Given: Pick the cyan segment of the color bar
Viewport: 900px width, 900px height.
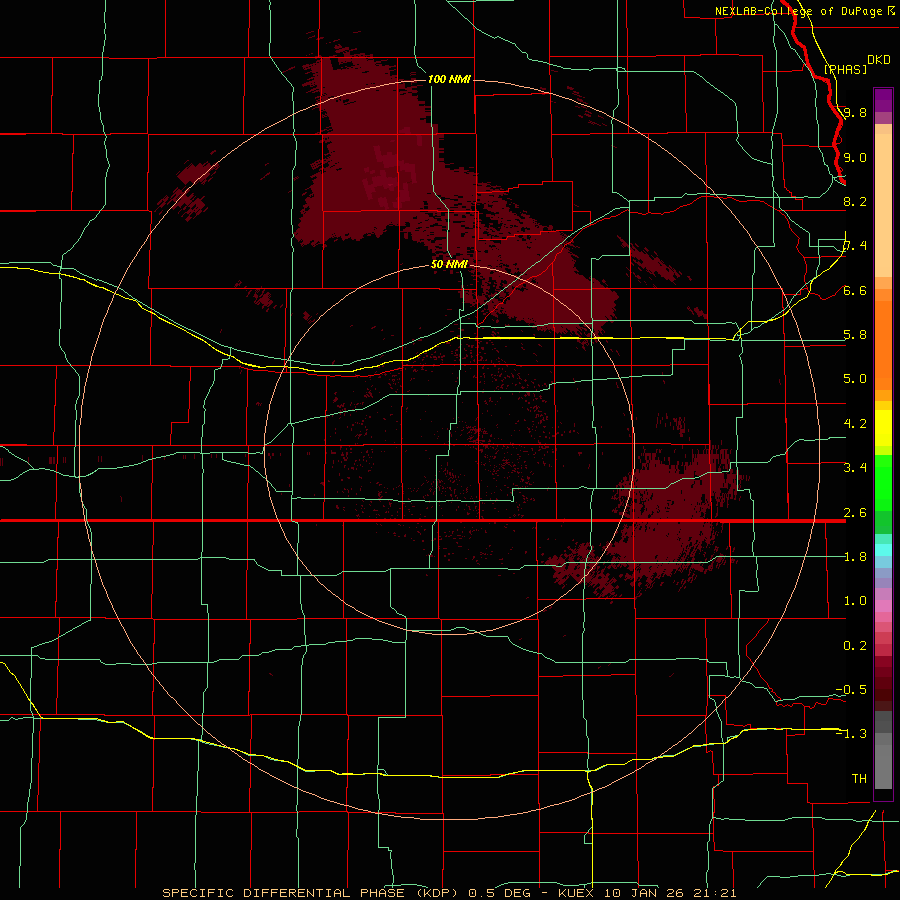Looking at the screenshot, I should (883, 550).
